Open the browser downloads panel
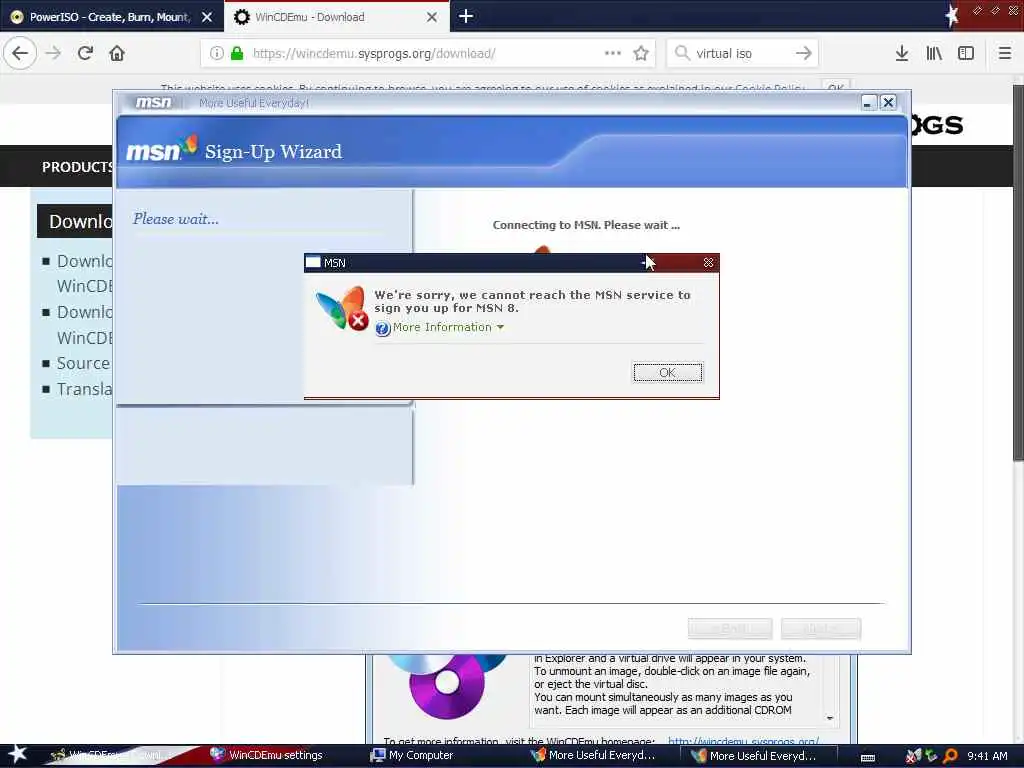1024x768 pixels. coord(902,53)
